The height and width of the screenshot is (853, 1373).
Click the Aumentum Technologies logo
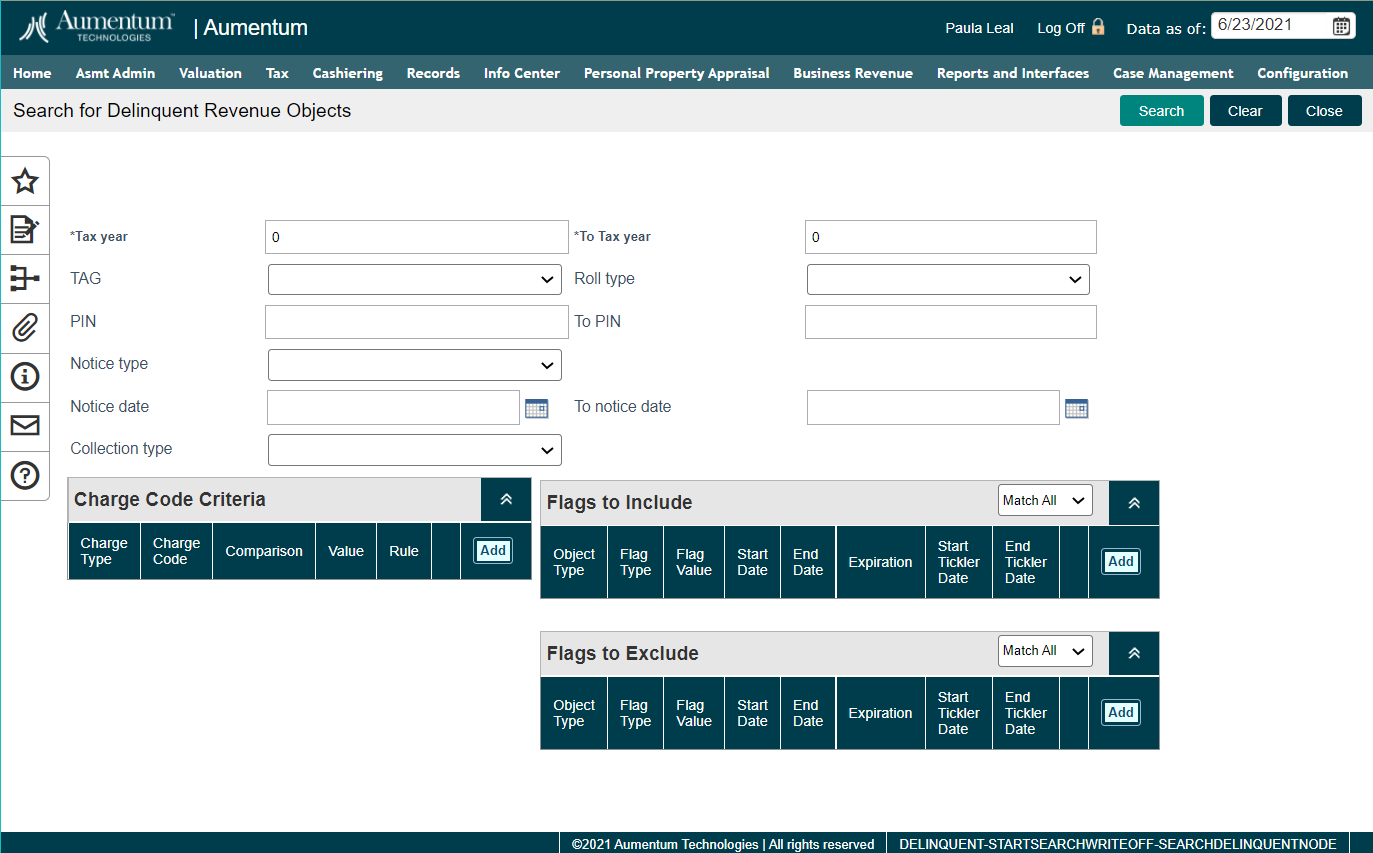coord(98,27)
